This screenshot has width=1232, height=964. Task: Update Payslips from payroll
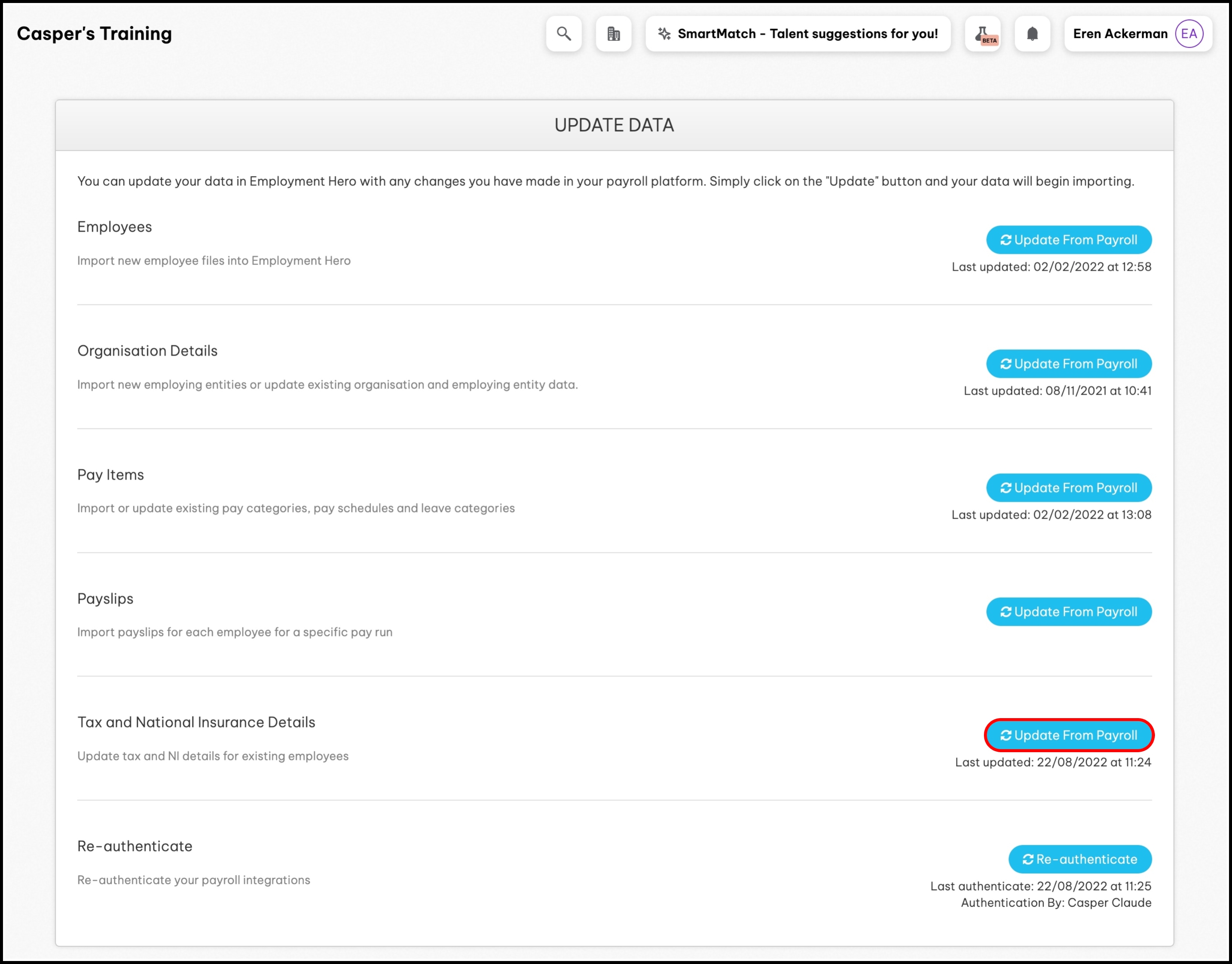coord(1069,612)
